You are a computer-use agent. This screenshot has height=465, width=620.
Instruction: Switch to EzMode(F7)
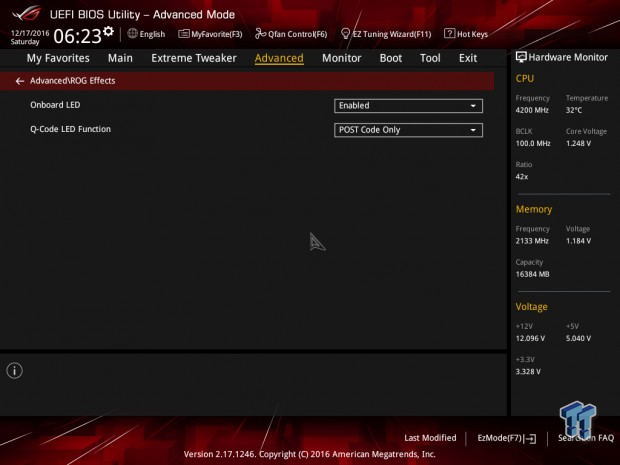click(507, 438)
